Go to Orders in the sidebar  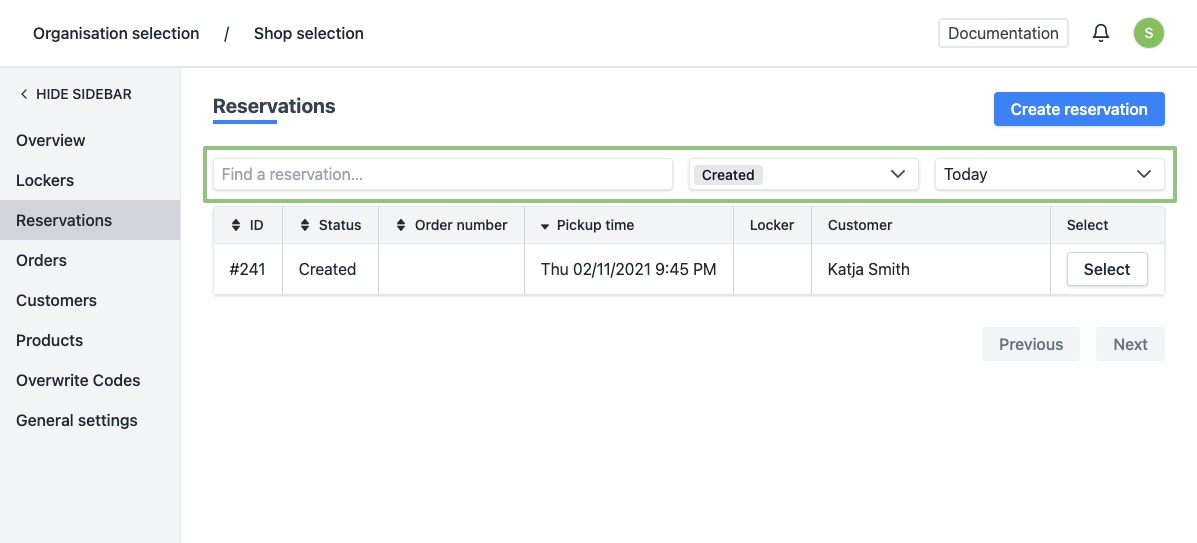[x=41, y=260]
